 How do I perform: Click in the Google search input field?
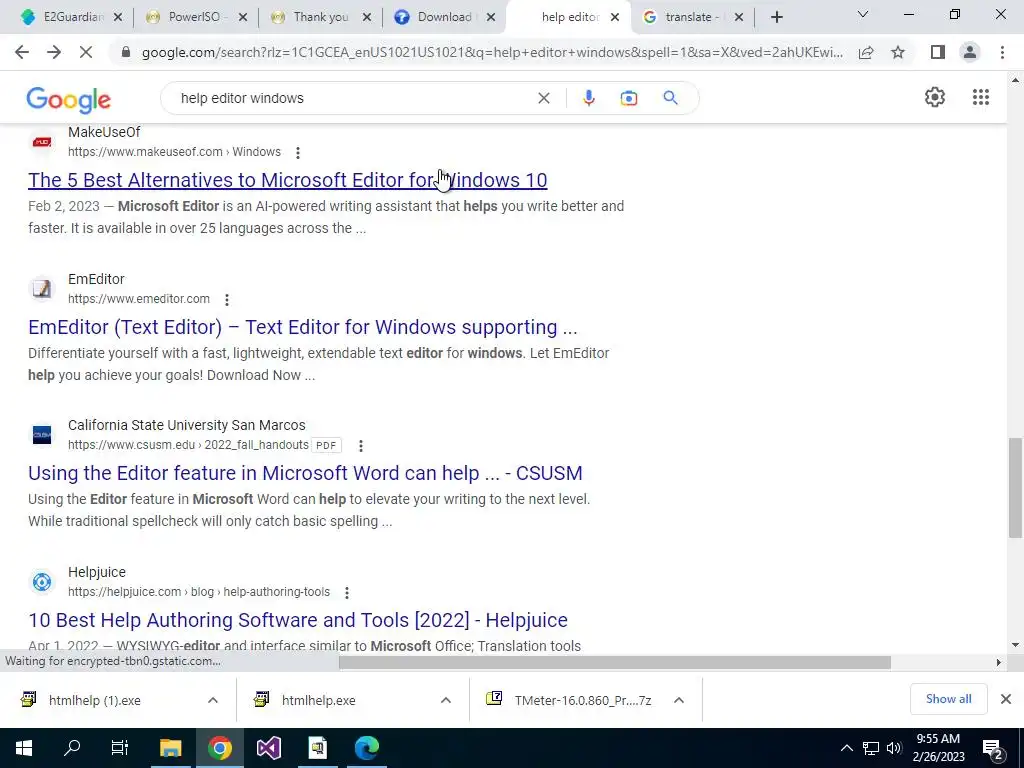[x=353, y=98]
